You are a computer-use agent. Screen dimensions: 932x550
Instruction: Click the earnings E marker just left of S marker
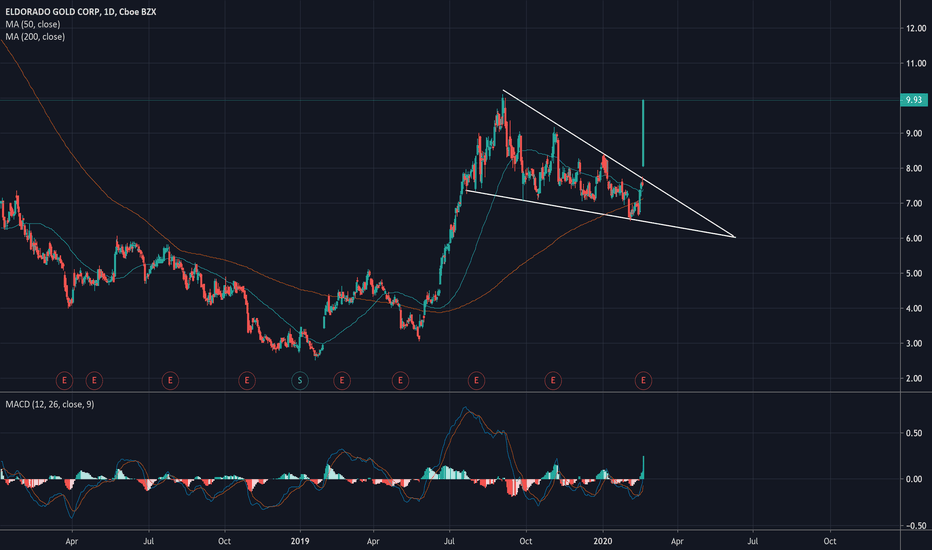click(x=247, y=381)
